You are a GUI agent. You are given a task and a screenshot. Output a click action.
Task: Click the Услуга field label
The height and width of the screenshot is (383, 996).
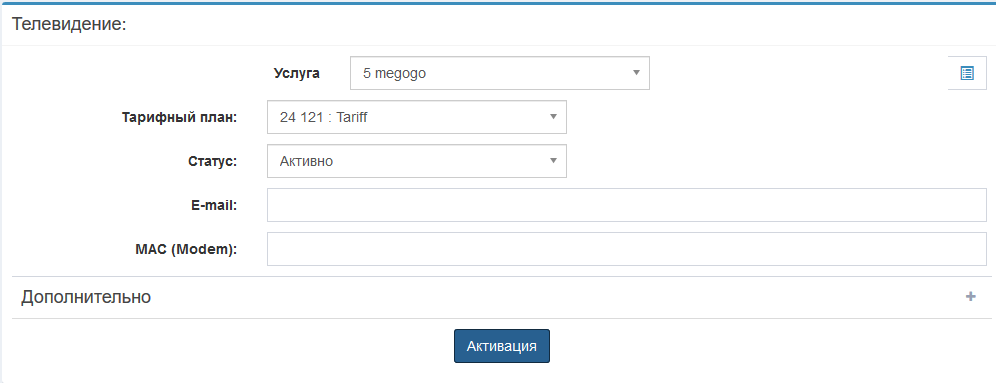[297, 73]
